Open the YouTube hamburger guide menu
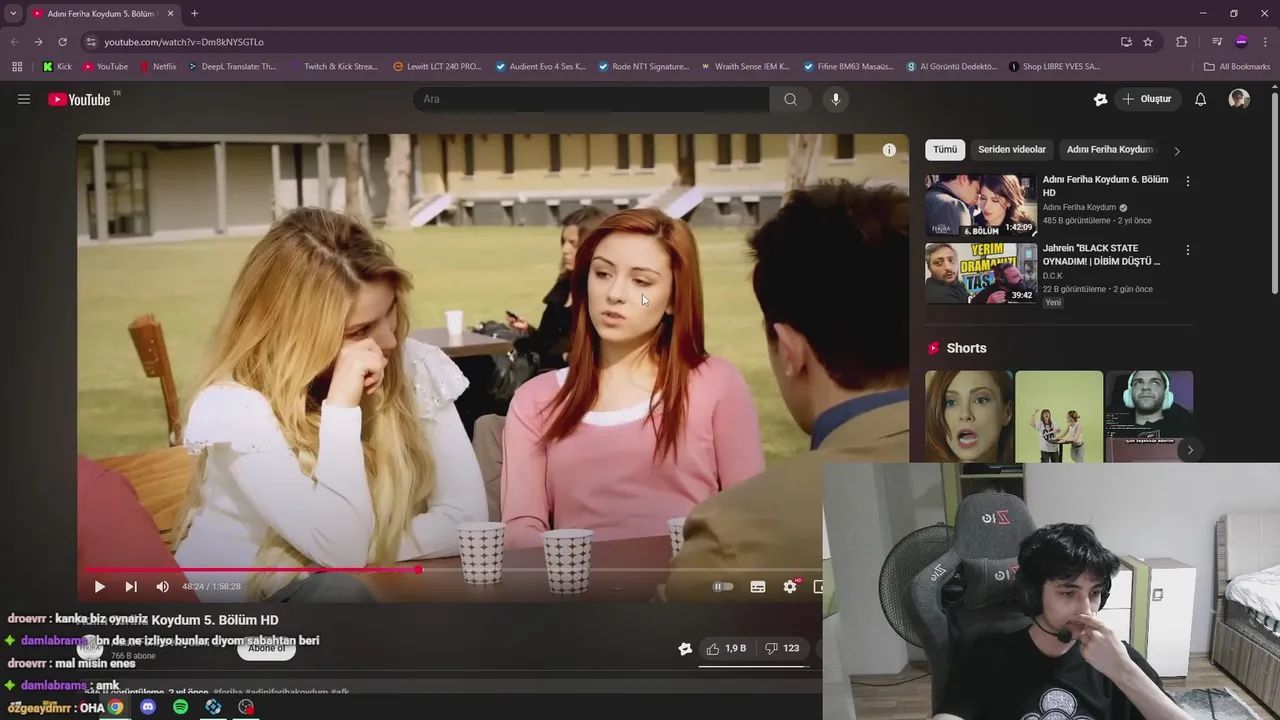Image resolution: width=1280 pixels, height=720 pixels. [24, 99]
